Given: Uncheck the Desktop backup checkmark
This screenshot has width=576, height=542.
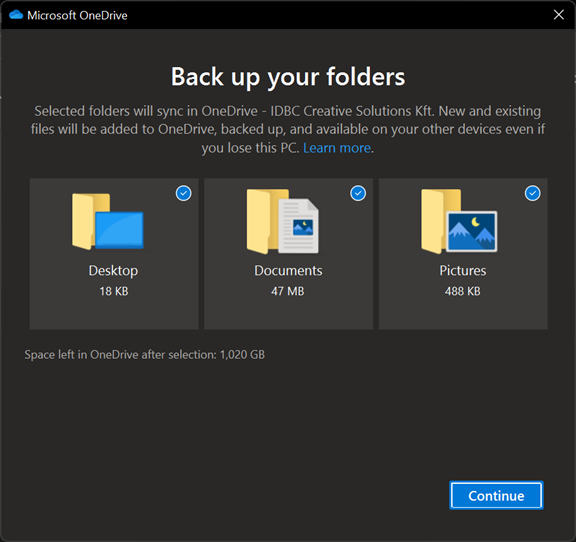Looking at the screenshot, I should click(x=184, y=193).
